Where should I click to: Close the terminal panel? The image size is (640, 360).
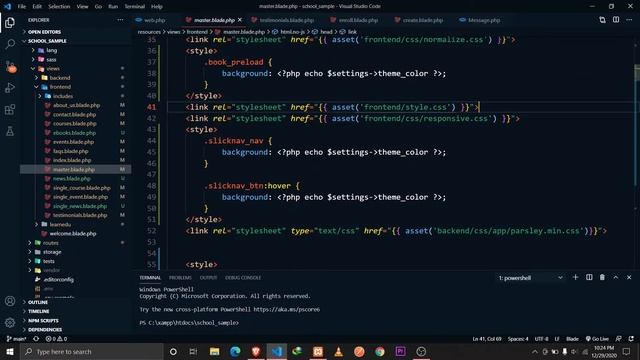(629, 278)
